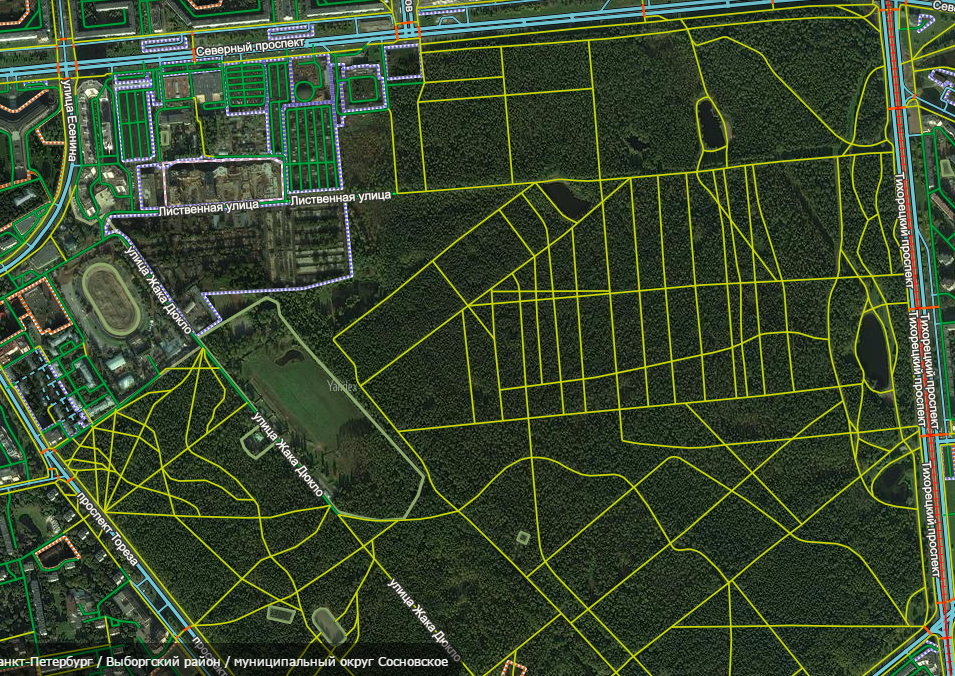This screenshot has width=955, height=676.
Task: Click the "Выборгский район" breadcrumb link
Action: pos(161,662)
